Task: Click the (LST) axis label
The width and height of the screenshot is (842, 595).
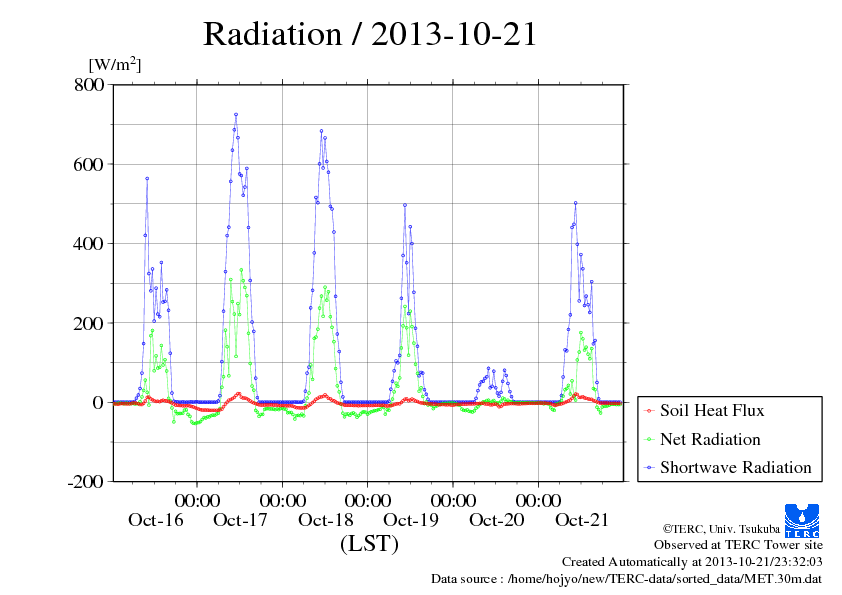Action: coord(369,543)
